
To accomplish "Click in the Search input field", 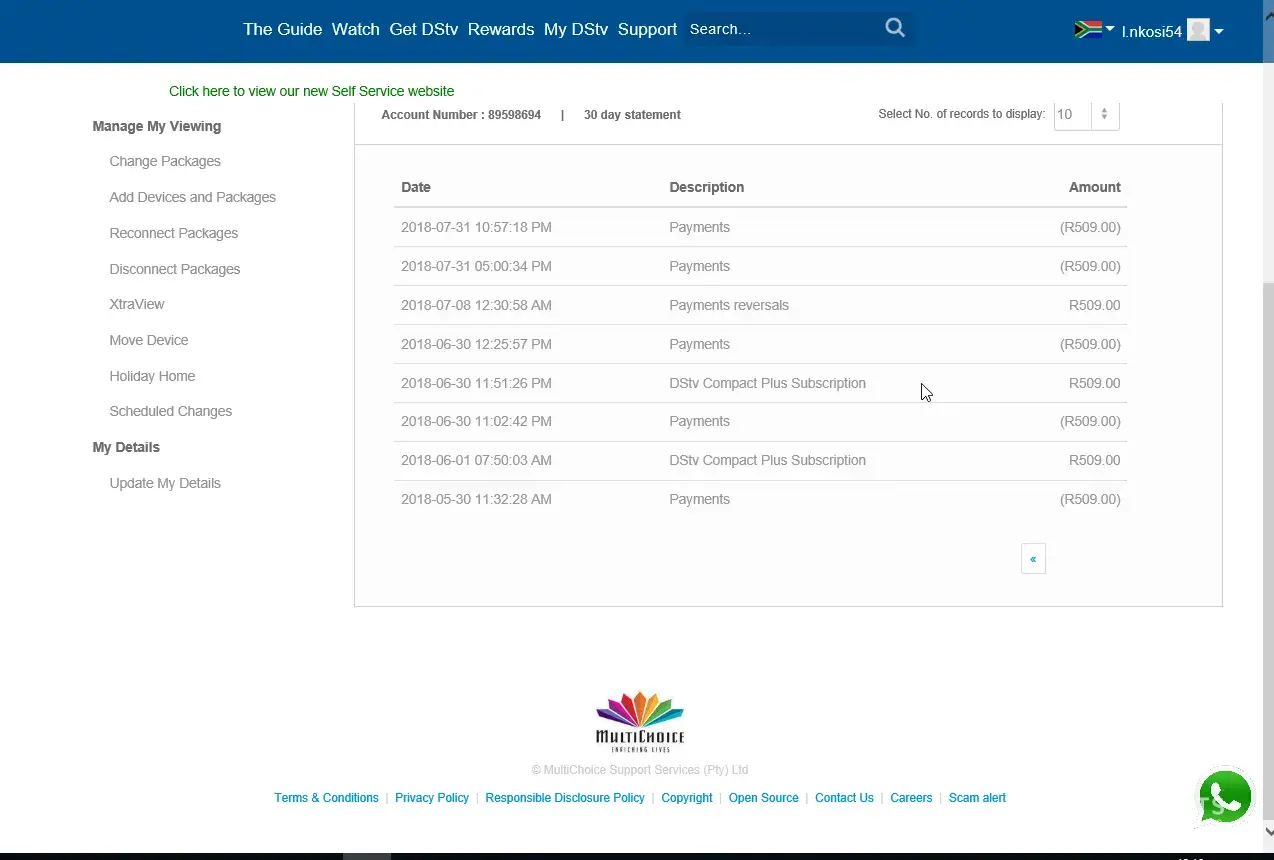I will point(780,29).
